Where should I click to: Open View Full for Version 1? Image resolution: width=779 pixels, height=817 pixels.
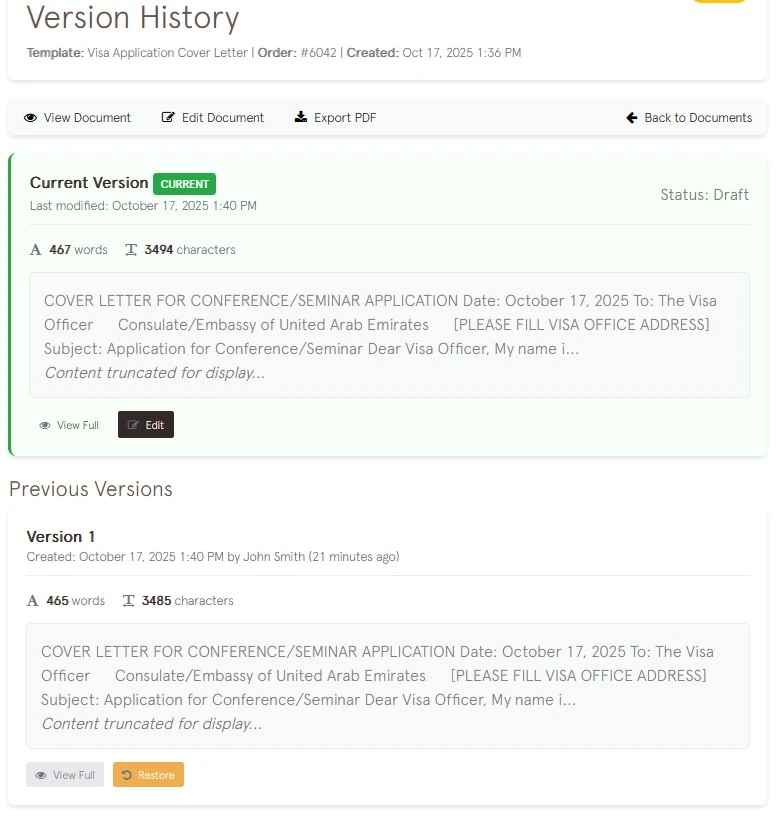pyautogui.click(x=64, y=774)
